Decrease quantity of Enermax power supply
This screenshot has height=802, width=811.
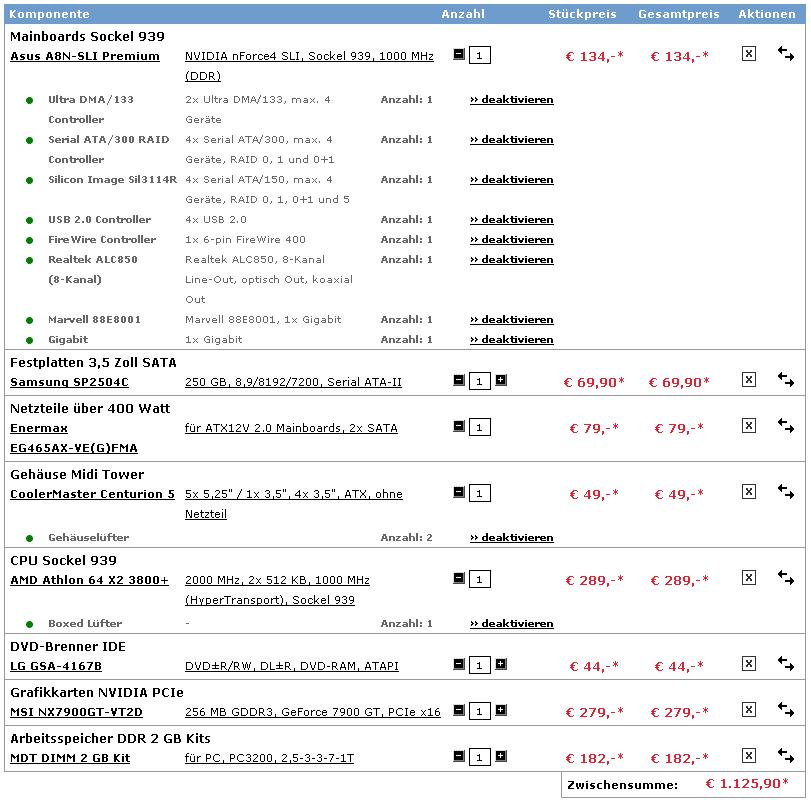click(459, 426)
